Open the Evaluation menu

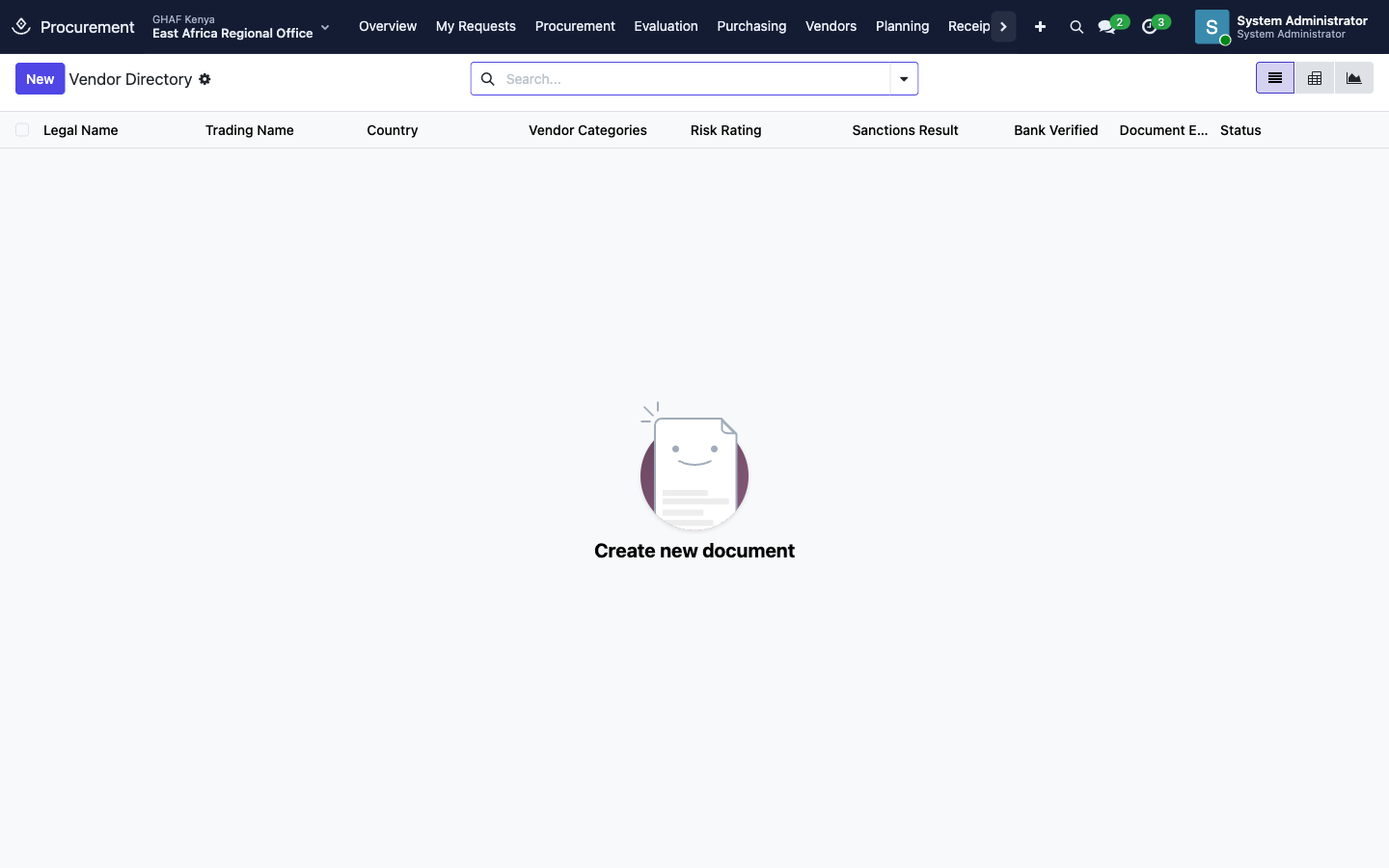click(666, 26)
